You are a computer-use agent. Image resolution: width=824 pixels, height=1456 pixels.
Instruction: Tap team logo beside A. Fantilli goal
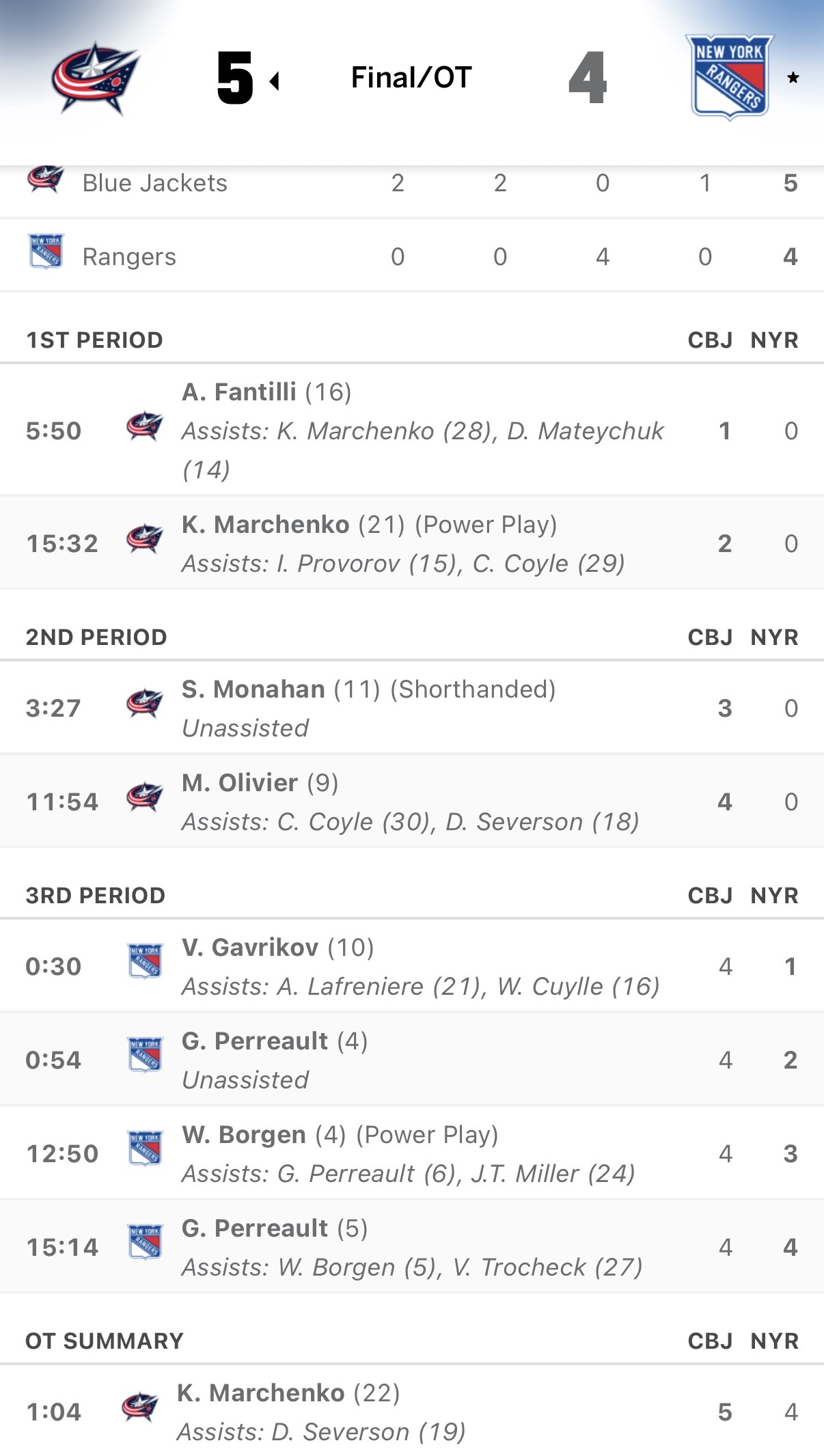(145, 427)
